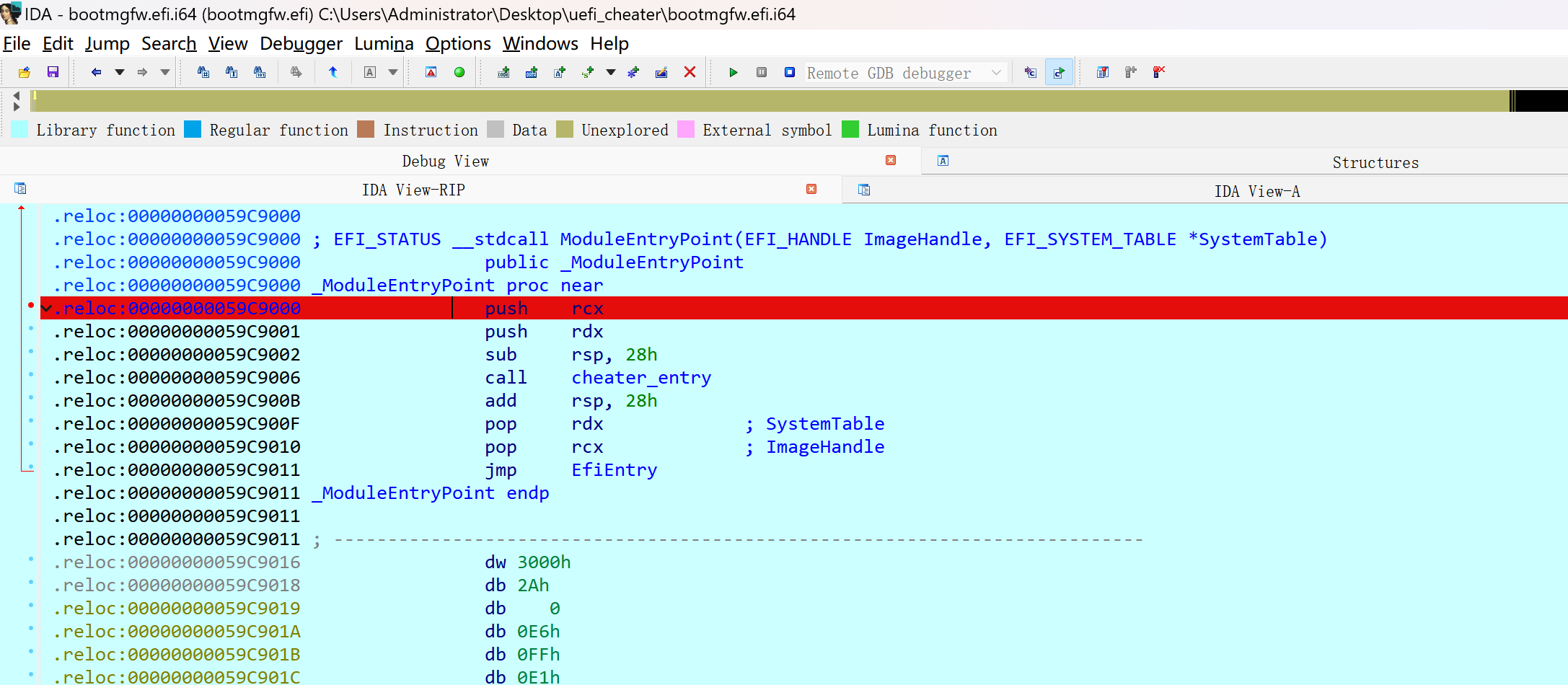This screenshot has width=1568, height=685.
Task: Follow the EfiEntry jmp target
Action: click(614, 469)
